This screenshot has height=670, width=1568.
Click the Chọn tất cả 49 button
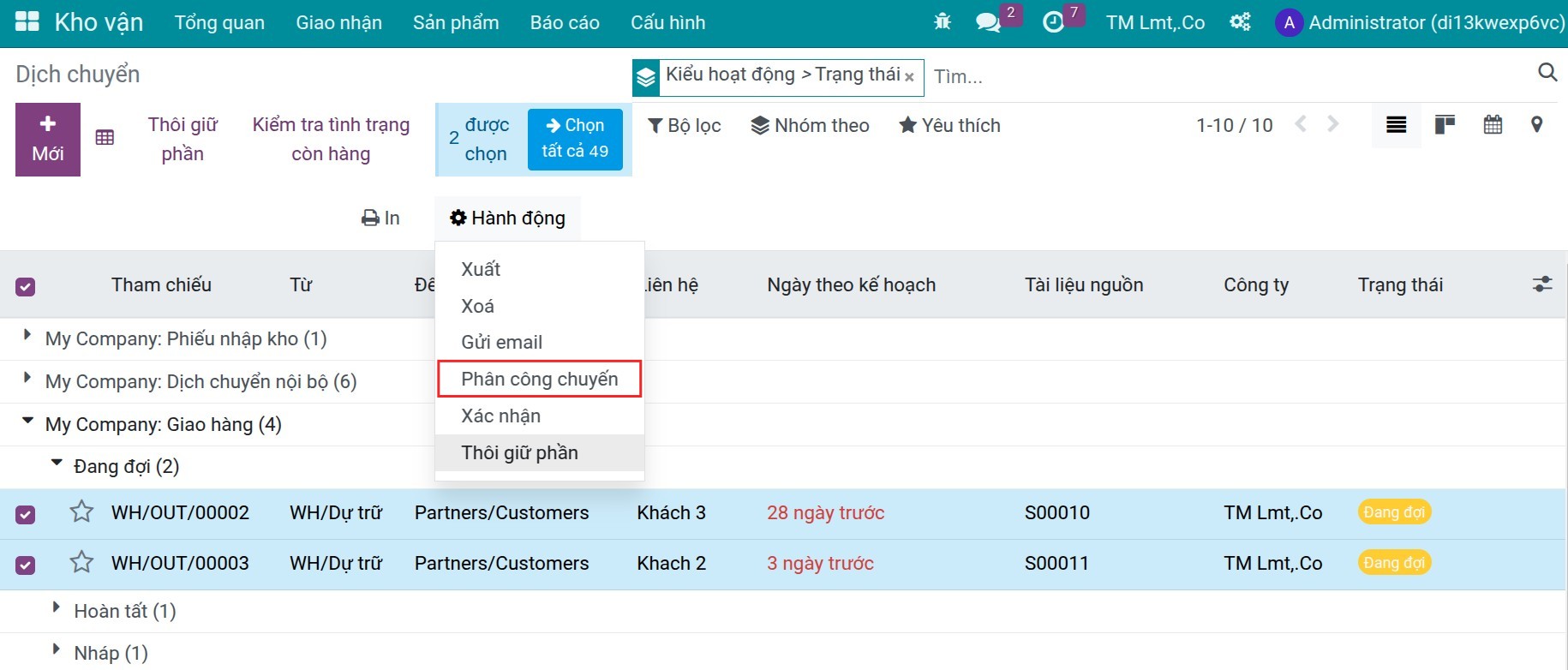[x=575, y=139]
